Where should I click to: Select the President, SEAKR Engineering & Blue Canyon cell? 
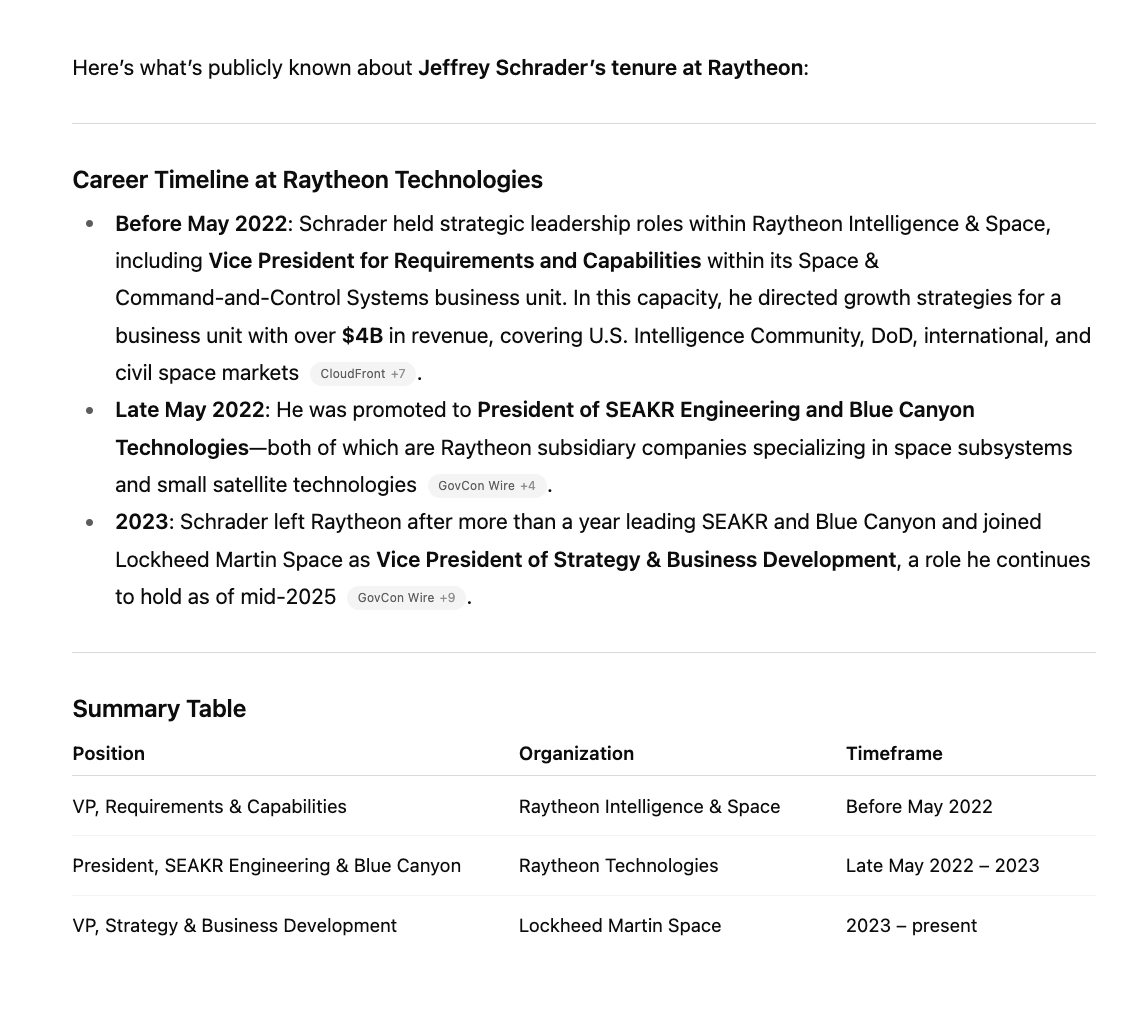click(x=267, y=866)
